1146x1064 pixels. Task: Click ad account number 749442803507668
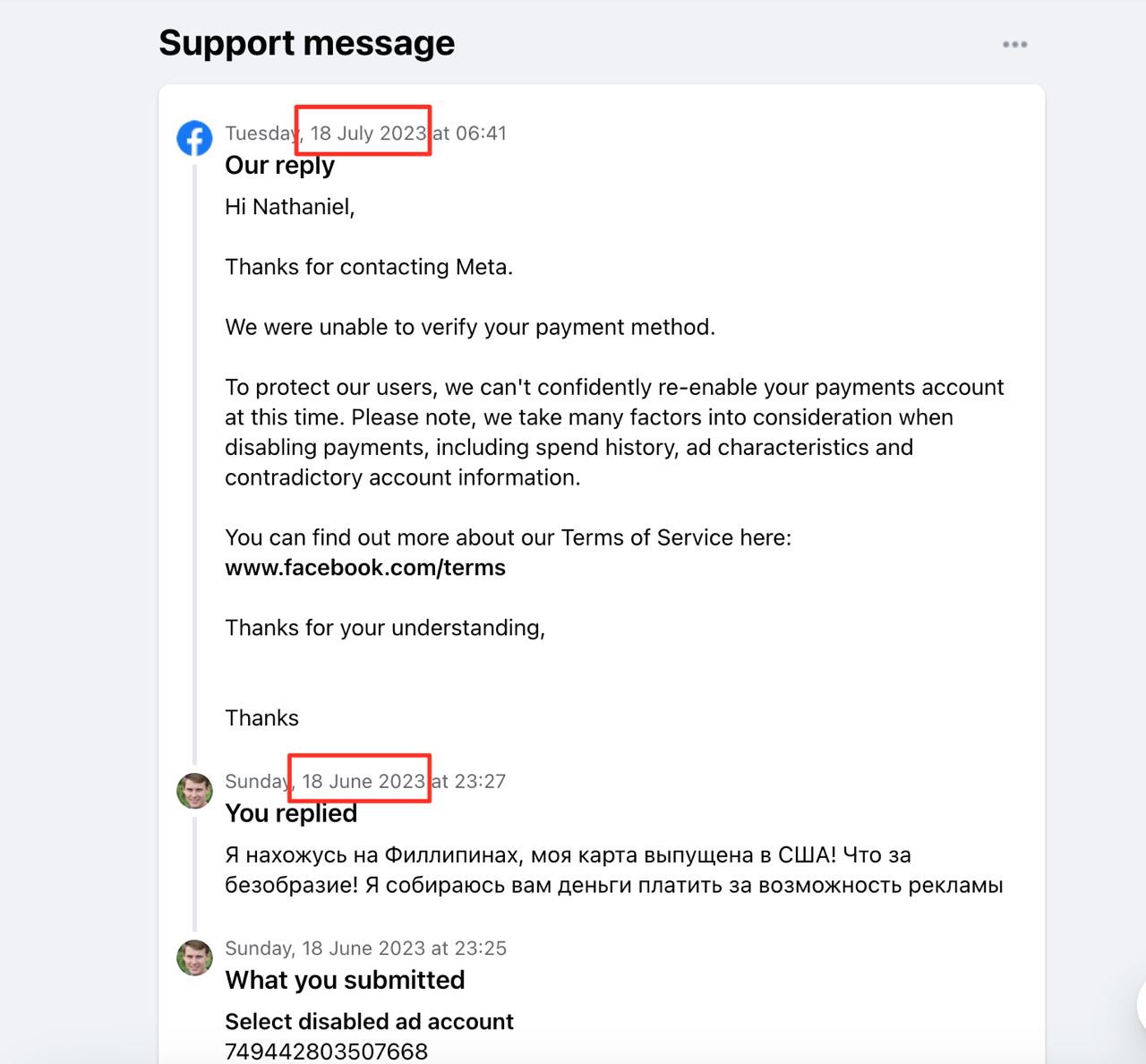coord(326,1051)
